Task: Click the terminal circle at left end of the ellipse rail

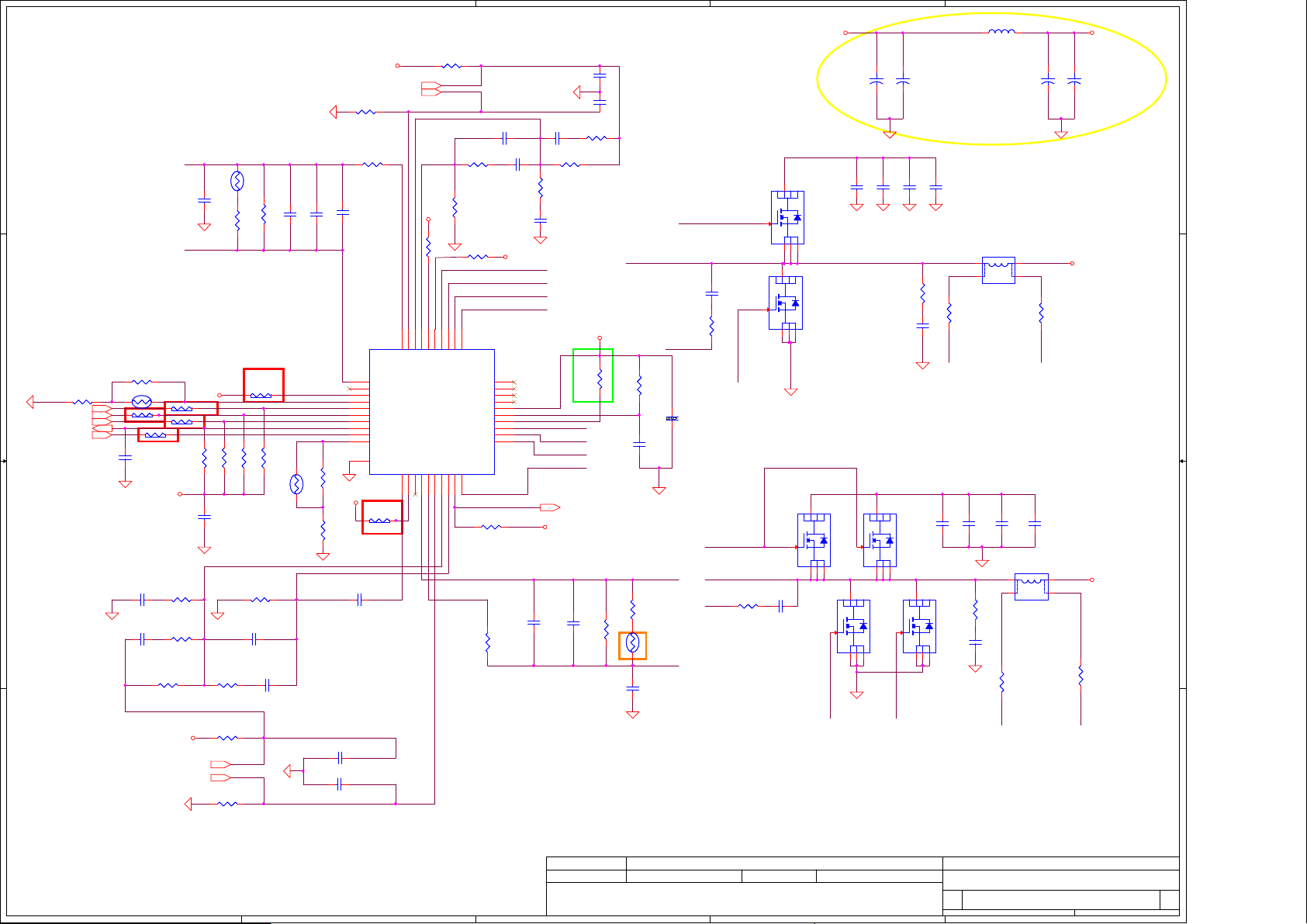Action: [845, 33]
